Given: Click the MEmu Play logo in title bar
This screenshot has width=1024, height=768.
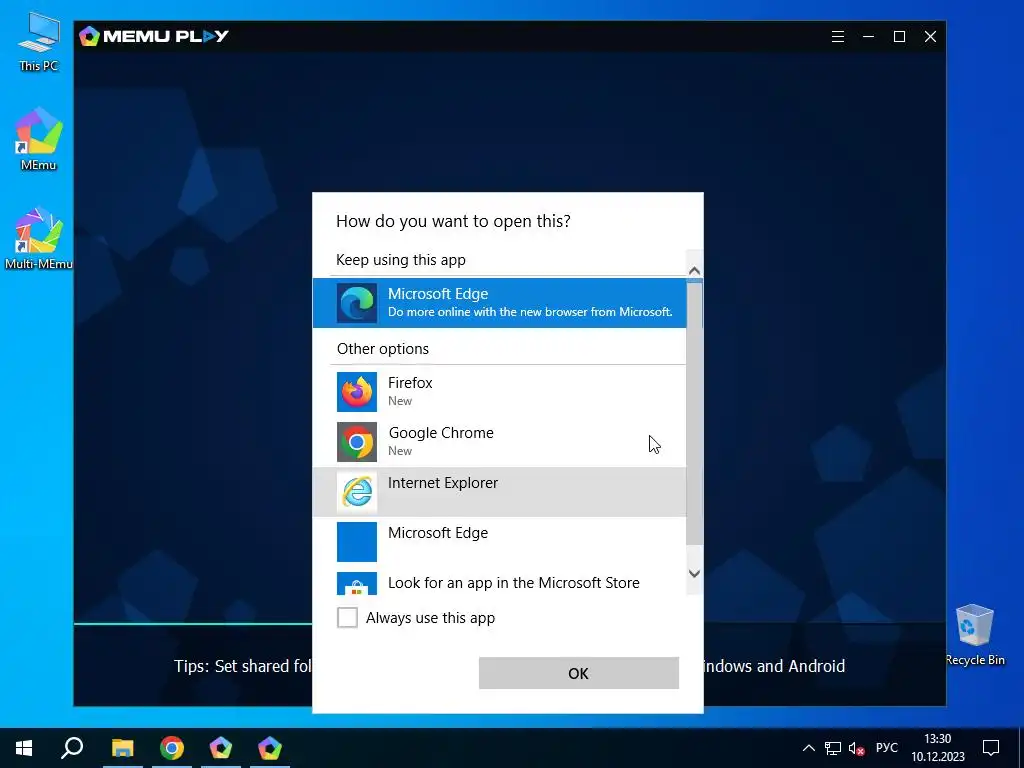Looking at the screenshot, I should click(x=154, y=36).
